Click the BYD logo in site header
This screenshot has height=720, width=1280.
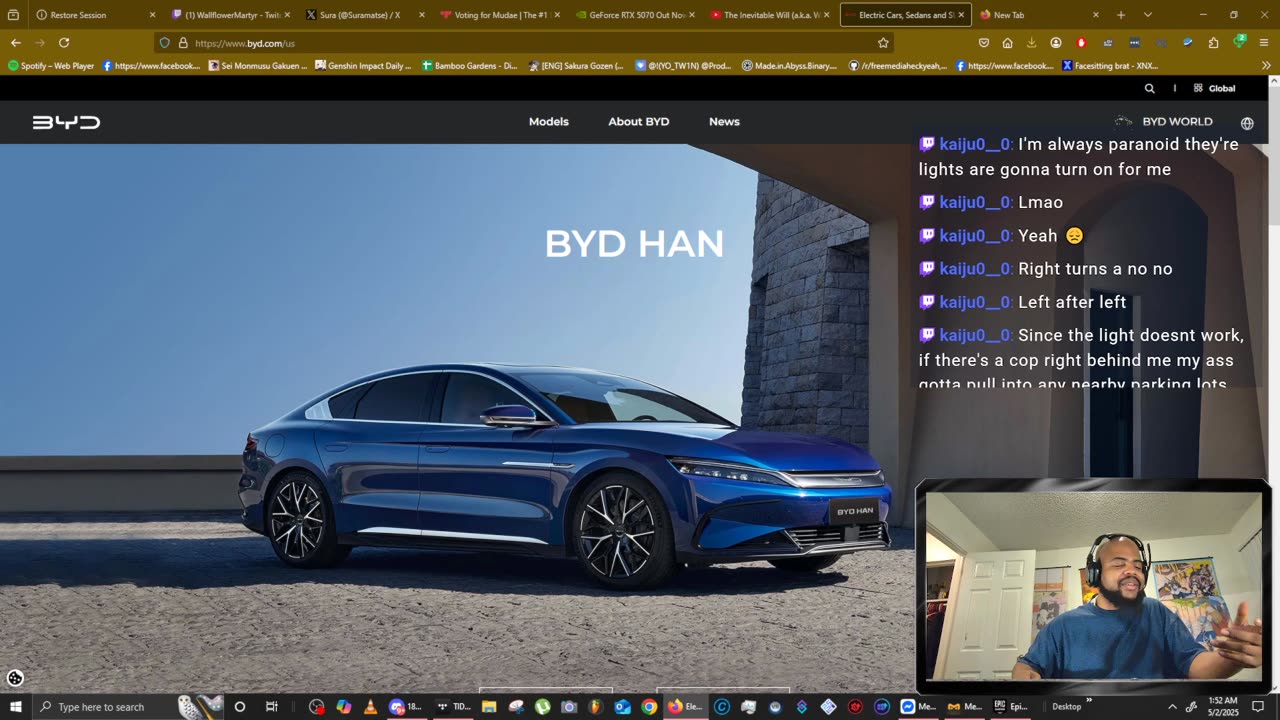pyautogui.click(x=66, y=122)
